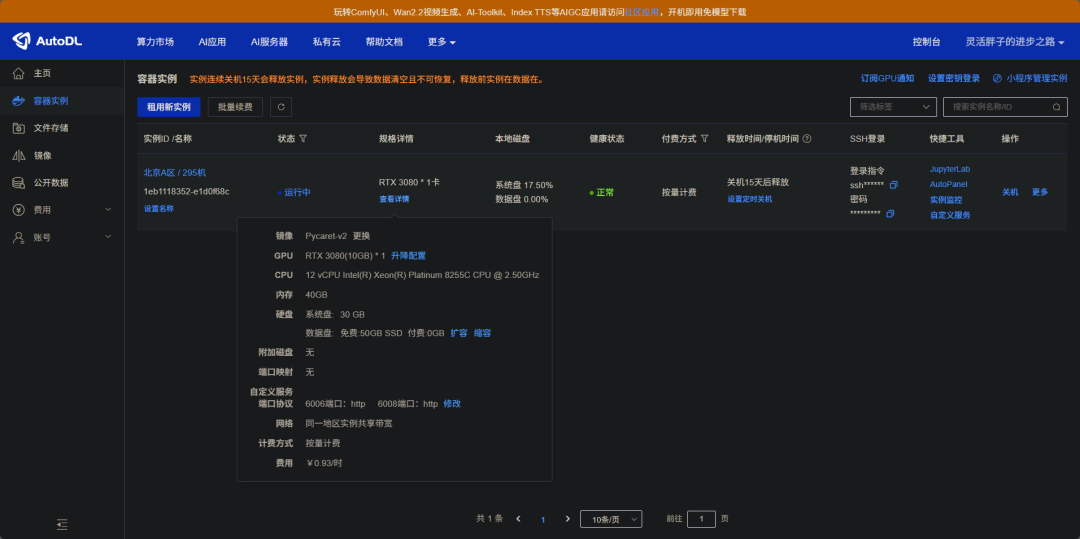
Task: Open the 筛选标签 dropdown
Action: pos(893,107)
